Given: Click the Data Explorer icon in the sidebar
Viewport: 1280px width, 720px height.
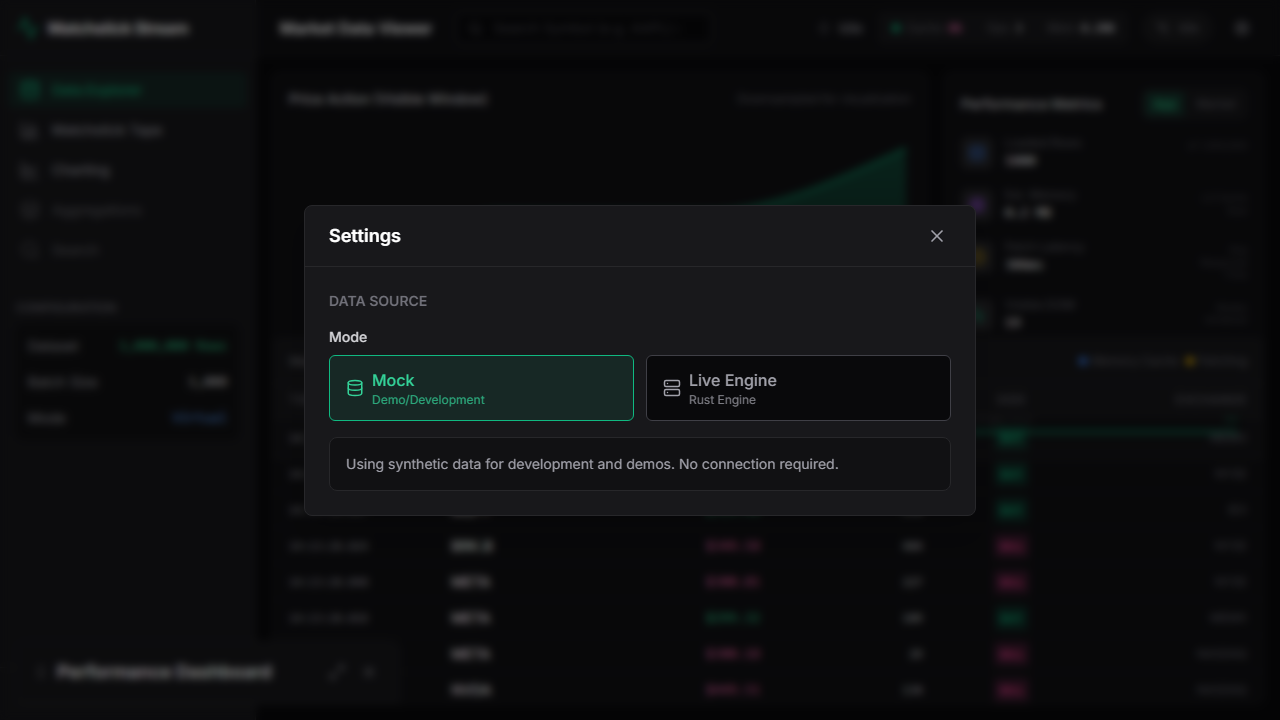Looking at the screenshot, I should pos(30,89).
